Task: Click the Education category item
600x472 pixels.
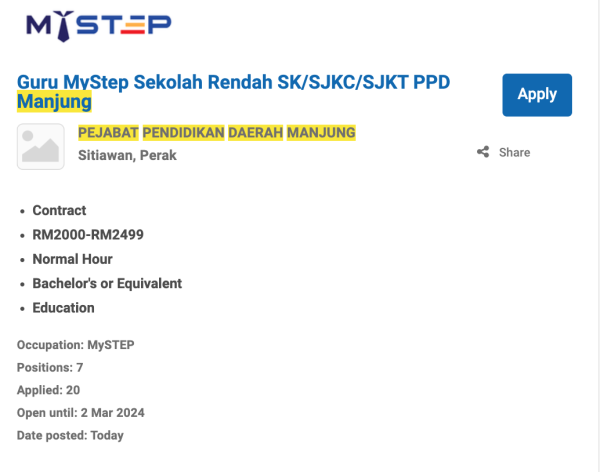Action: (x=63, y=308)
